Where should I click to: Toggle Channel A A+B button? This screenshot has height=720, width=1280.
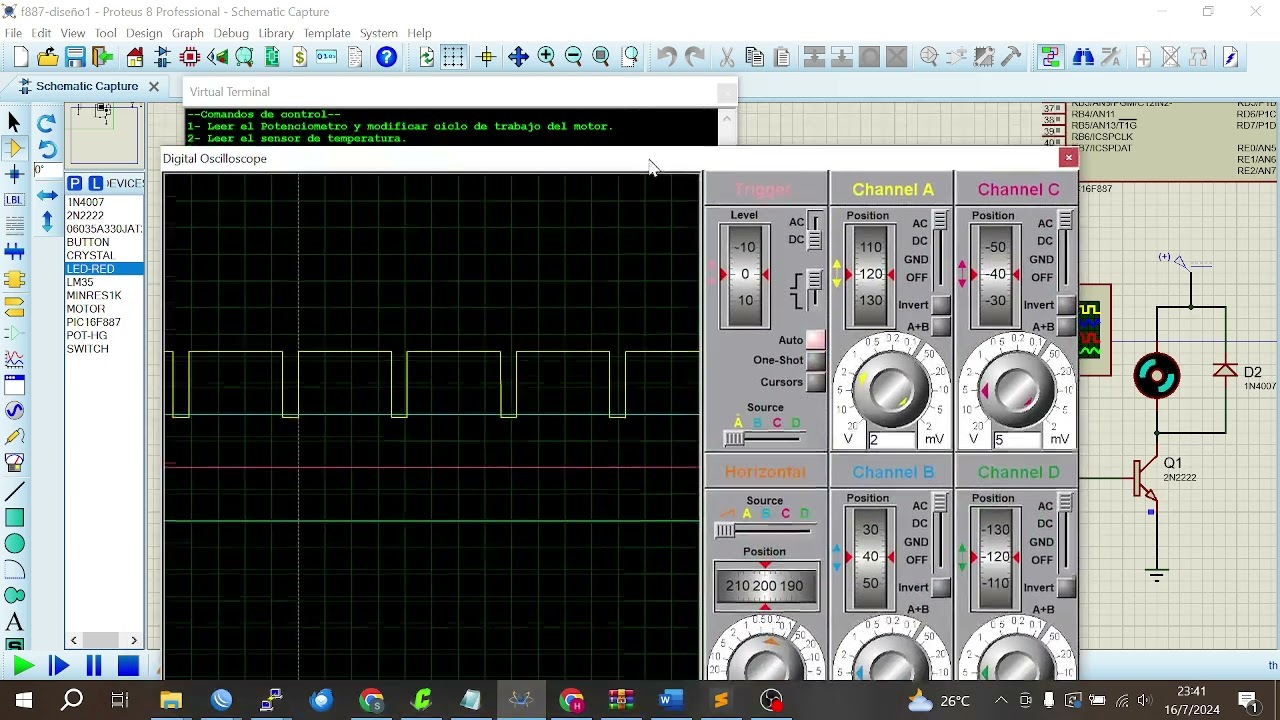coord(941,327)
